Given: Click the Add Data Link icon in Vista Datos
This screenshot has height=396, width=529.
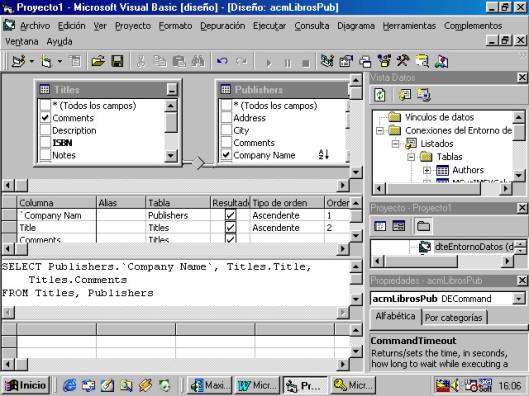Looking at the screenshot, I should [x=405, y=95].
